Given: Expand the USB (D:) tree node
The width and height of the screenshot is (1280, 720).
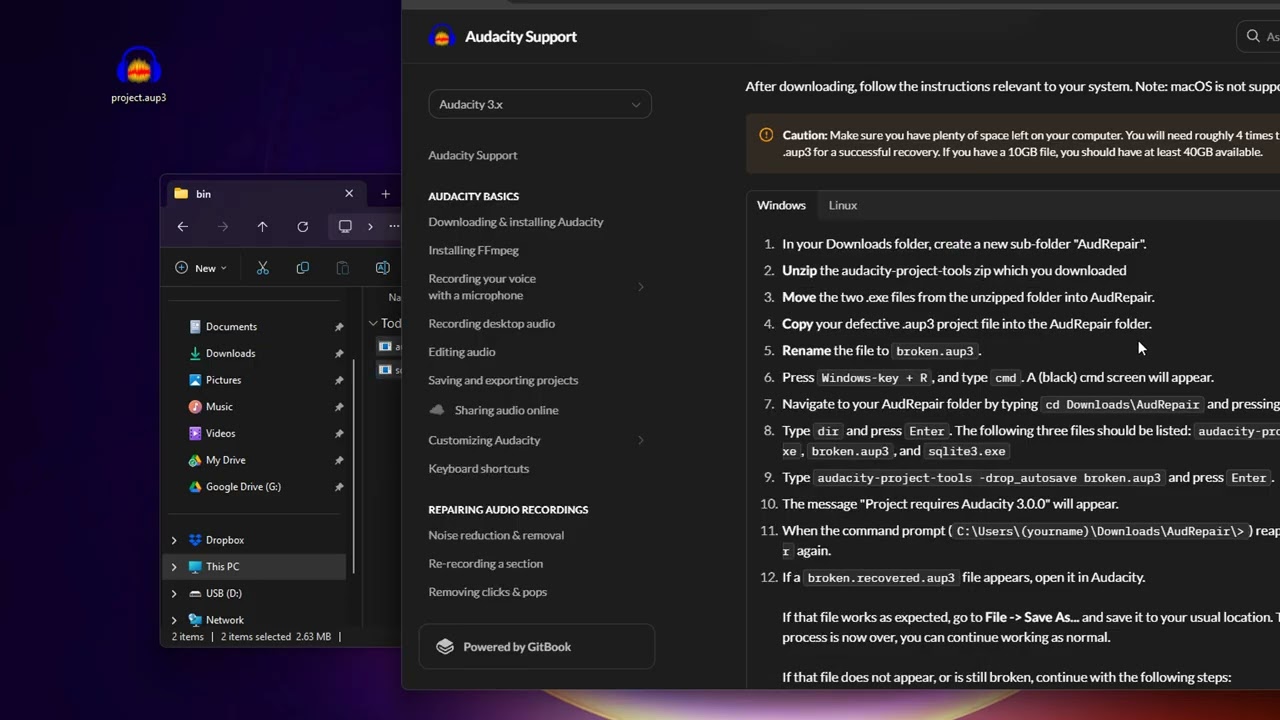Looking at the screenshot, I should [174, 593].
